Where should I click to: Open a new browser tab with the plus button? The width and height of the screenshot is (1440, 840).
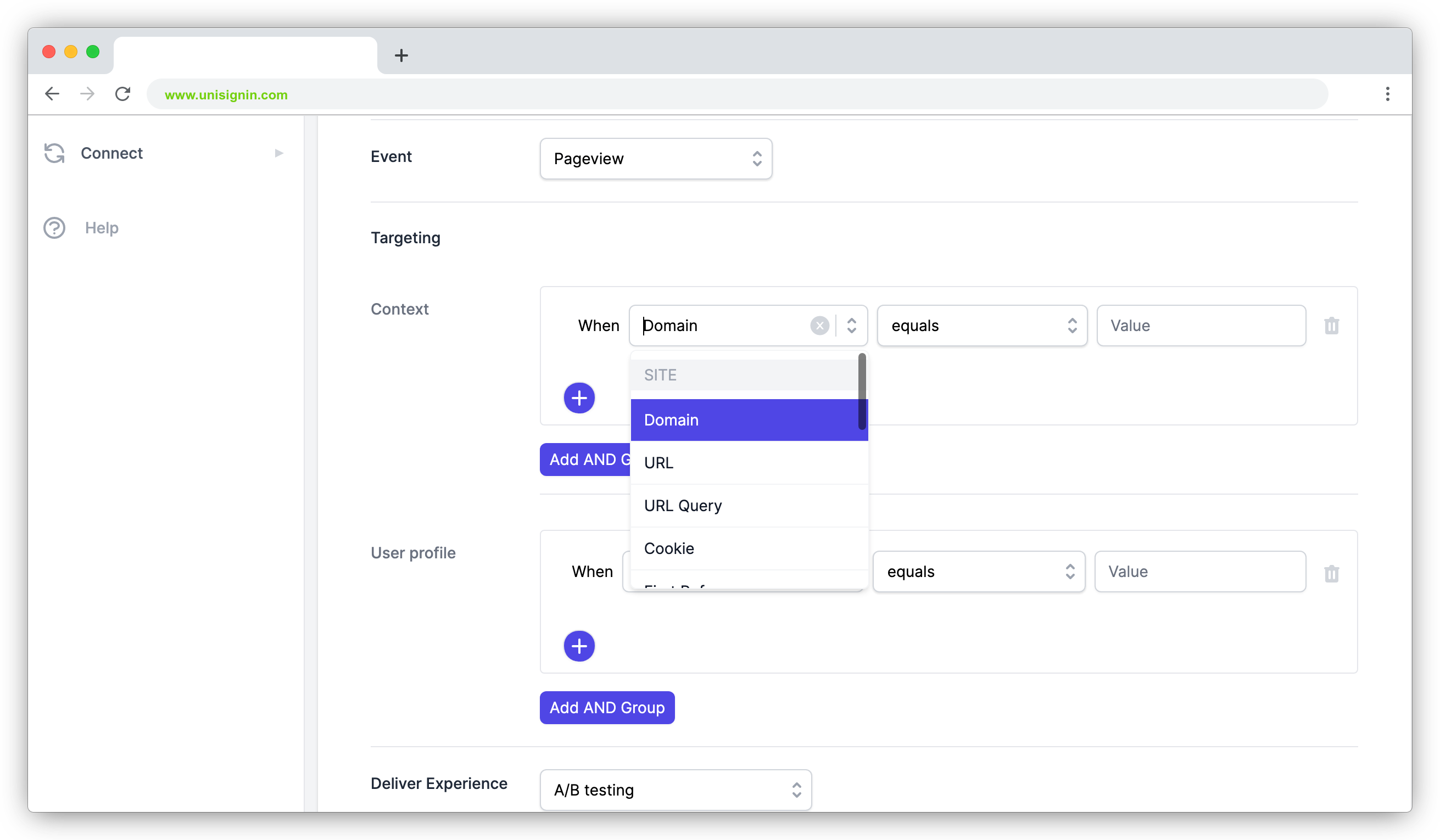click(x=401, y=55)
